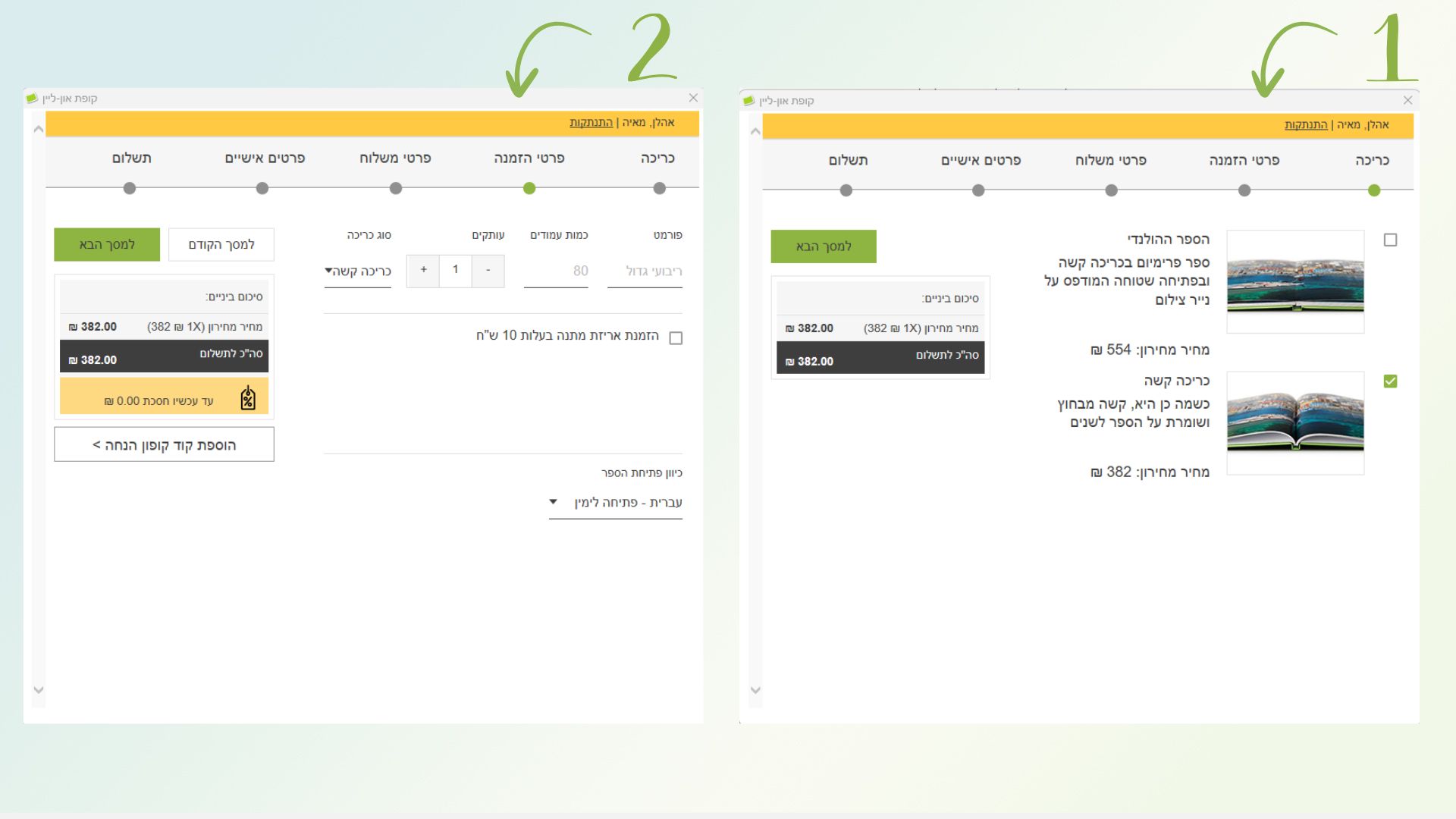Image resolution: width=1456 pixels, height=819 pixels.
Task: Enable gift wrapping for 10 ש"ח checkbox
Action: pos(676,338)
